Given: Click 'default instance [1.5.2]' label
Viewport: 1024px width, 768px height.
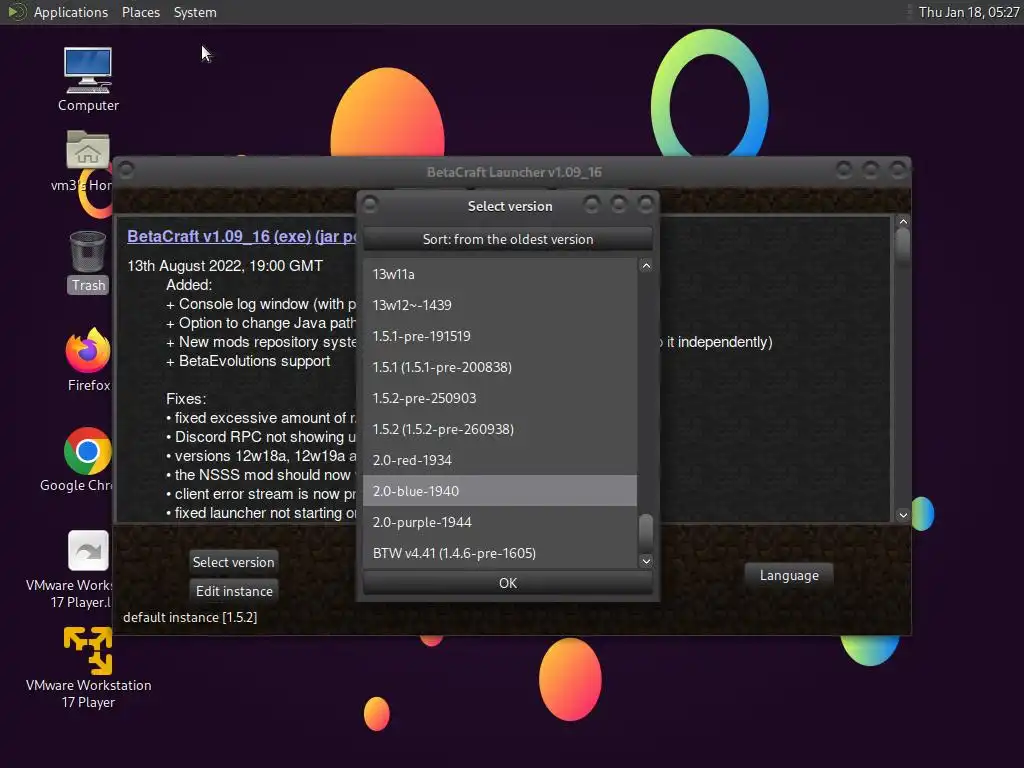Looking at the screenshot, I should [190, 617].
